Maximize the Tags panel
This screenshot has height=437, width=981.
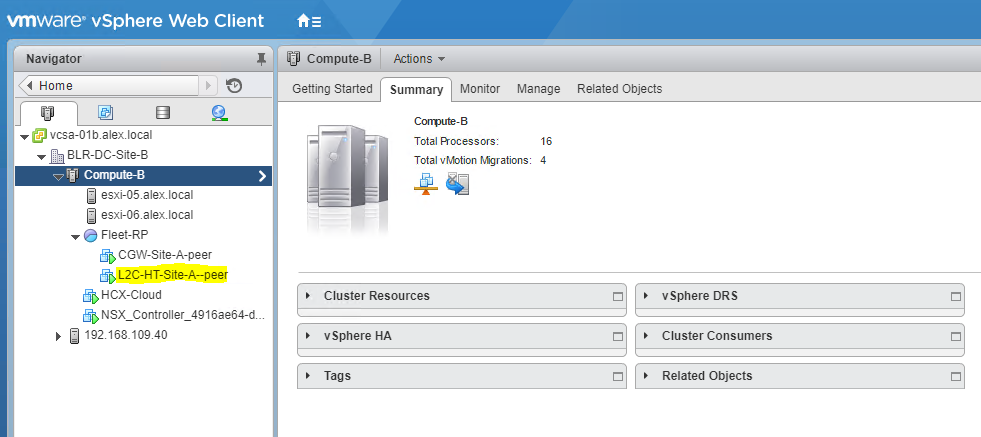[617, 377]
